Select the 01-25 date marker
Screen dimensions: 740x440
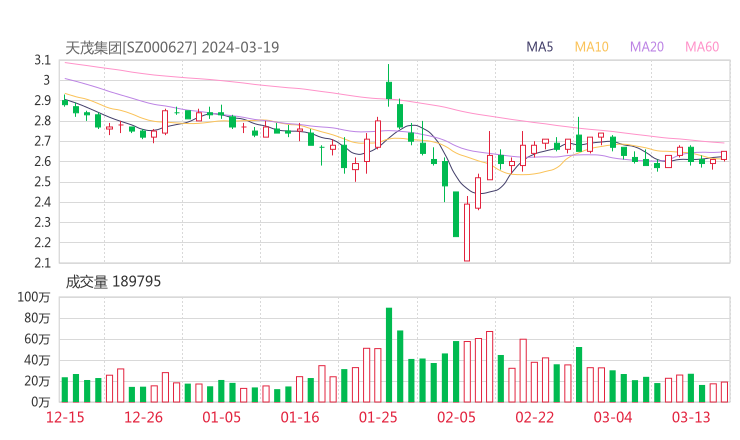378,417
